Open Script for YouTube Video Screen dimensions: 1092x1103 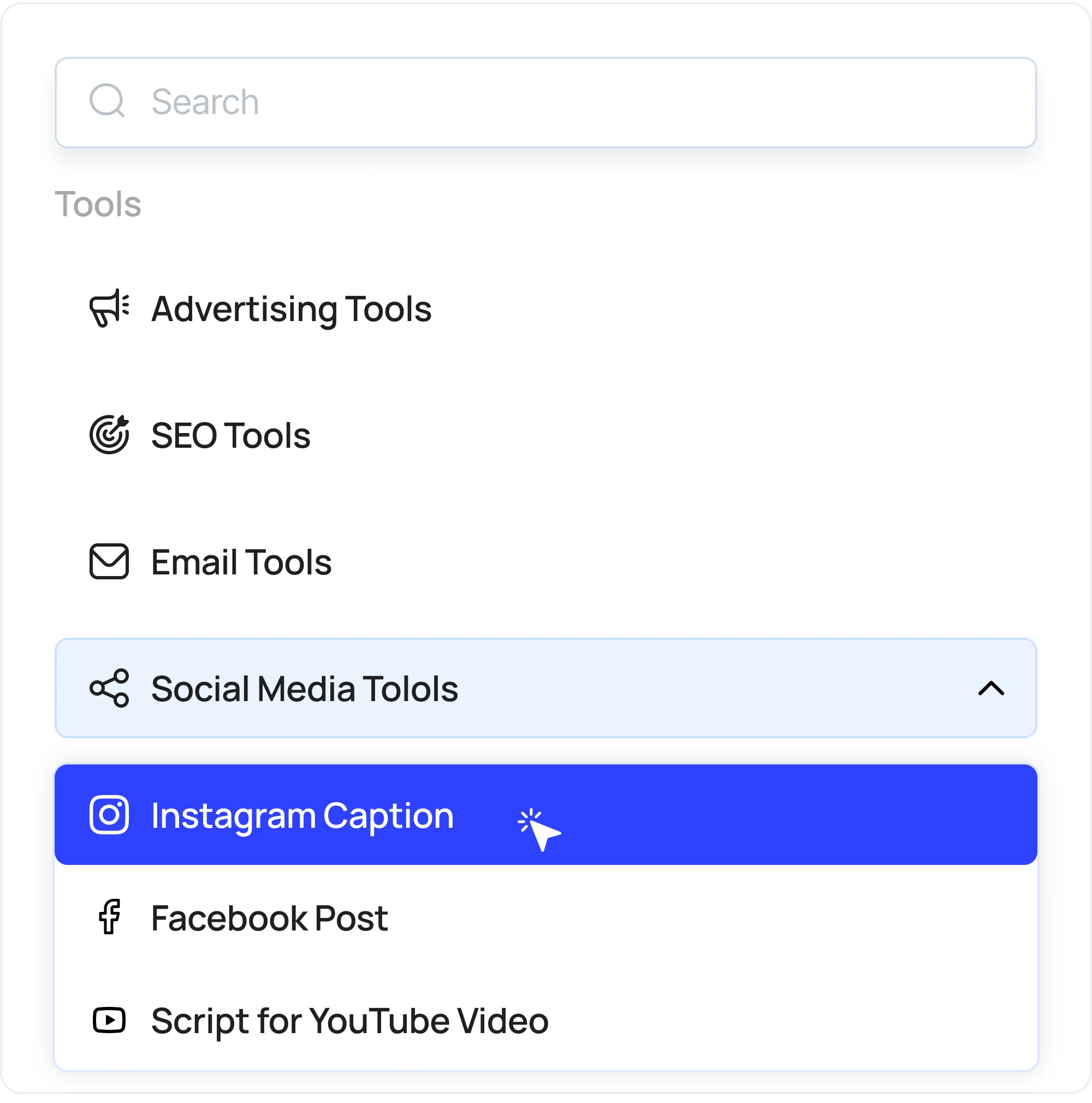(x=349, y=1021)
